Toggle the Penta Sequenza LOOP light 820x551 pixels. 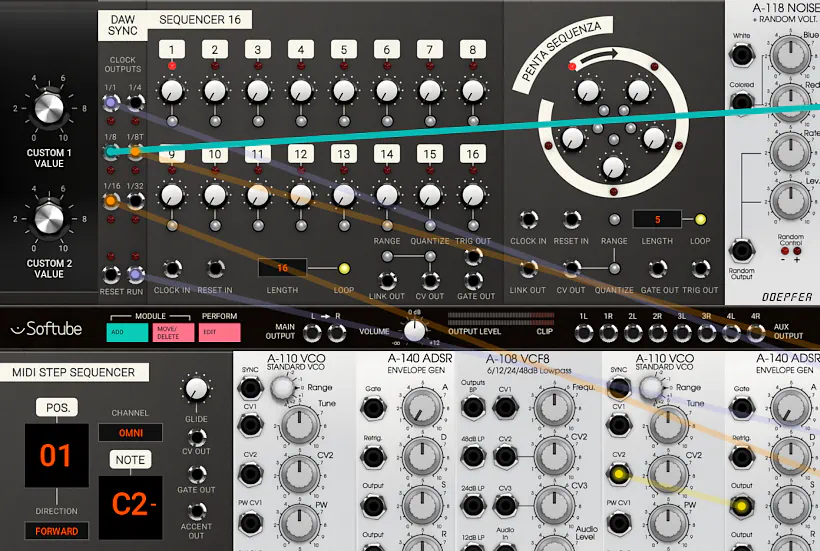[x=700, y=220]
